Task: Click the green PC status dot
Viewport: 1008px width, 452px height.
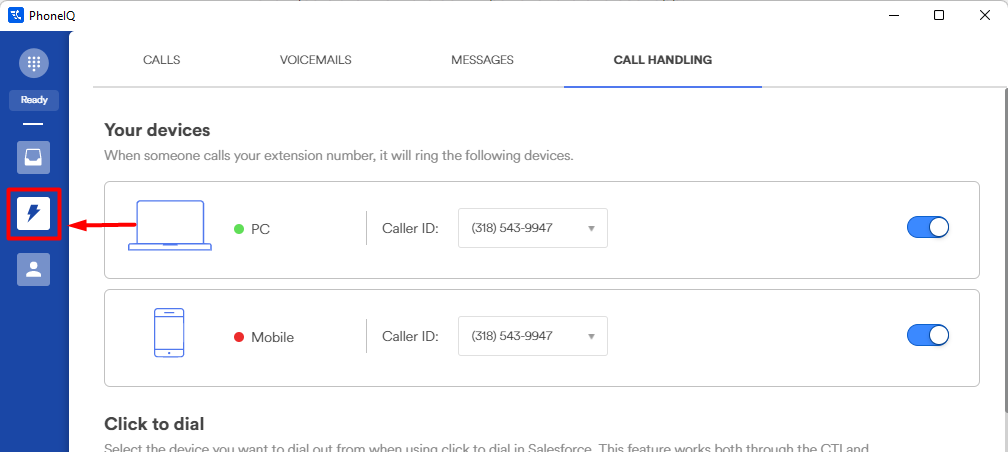Action: pos(239,229)
